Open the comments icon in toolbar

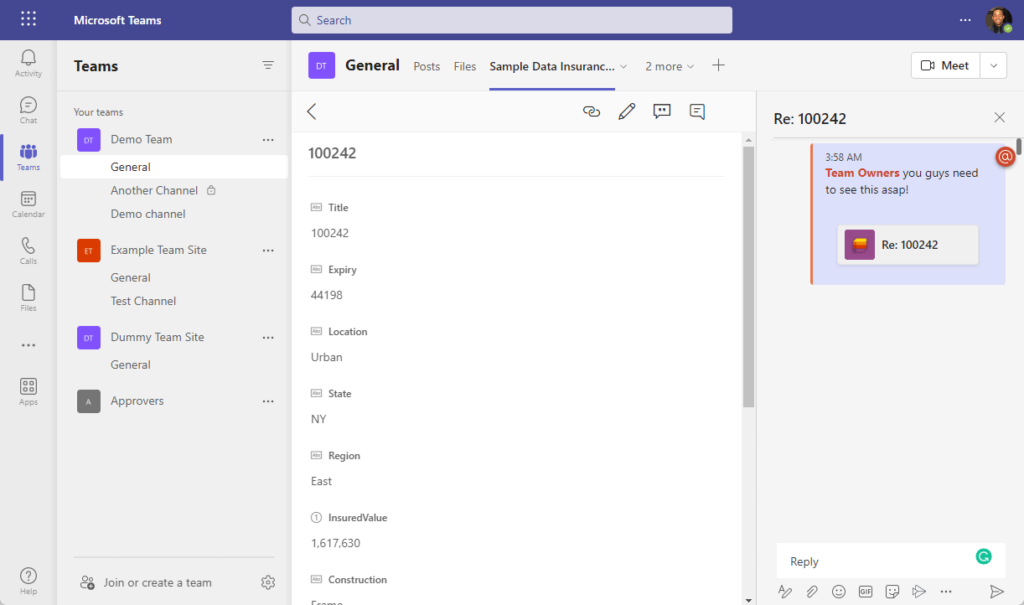[x=697, y=112]
